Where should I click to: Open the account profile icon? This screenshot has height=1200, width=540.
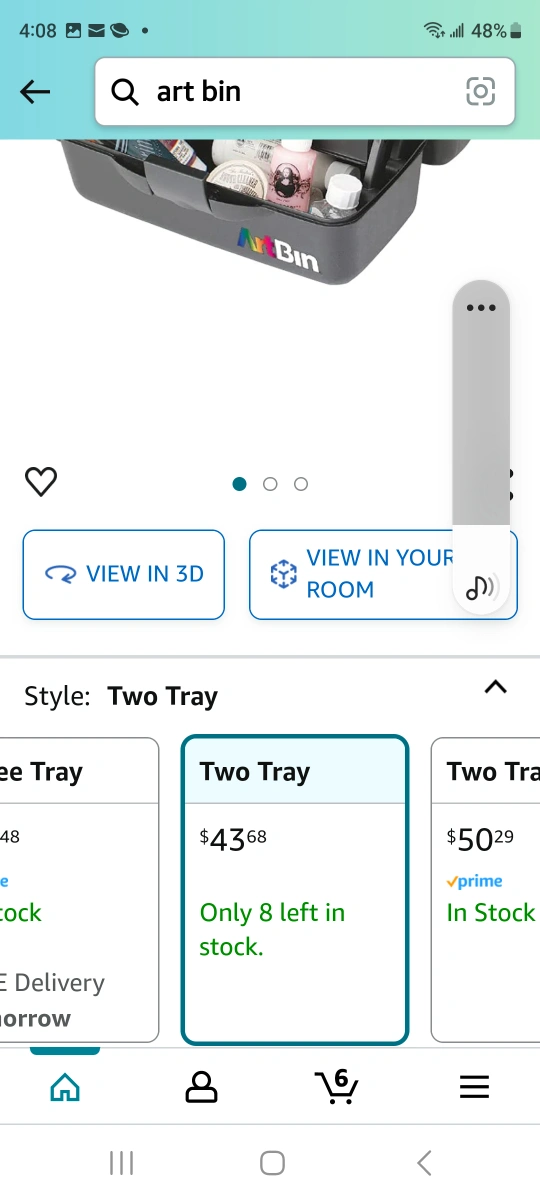201,1087
